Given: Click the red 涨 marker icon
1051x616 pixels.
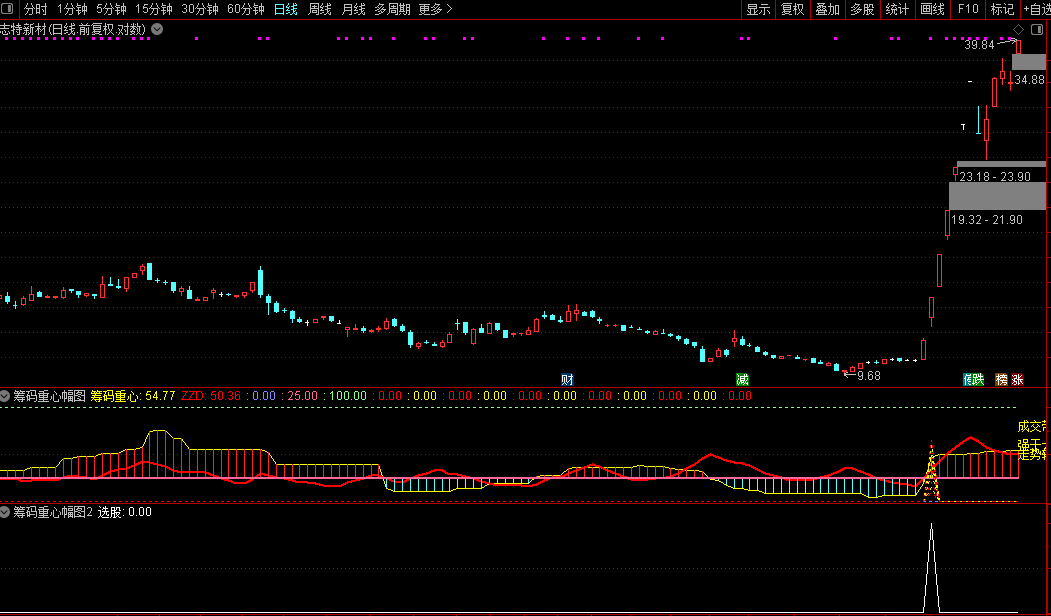Looking at the screenshot, I should 1017,380.
